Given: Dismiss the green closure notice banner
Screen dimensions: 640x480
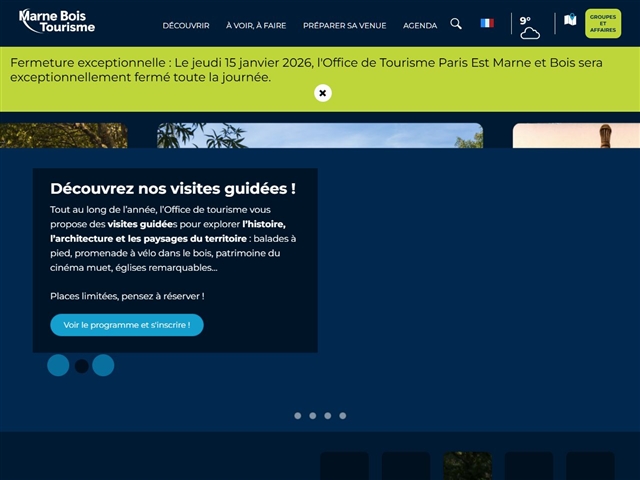Looking at the screenshot, I should (x=322, y=93).
